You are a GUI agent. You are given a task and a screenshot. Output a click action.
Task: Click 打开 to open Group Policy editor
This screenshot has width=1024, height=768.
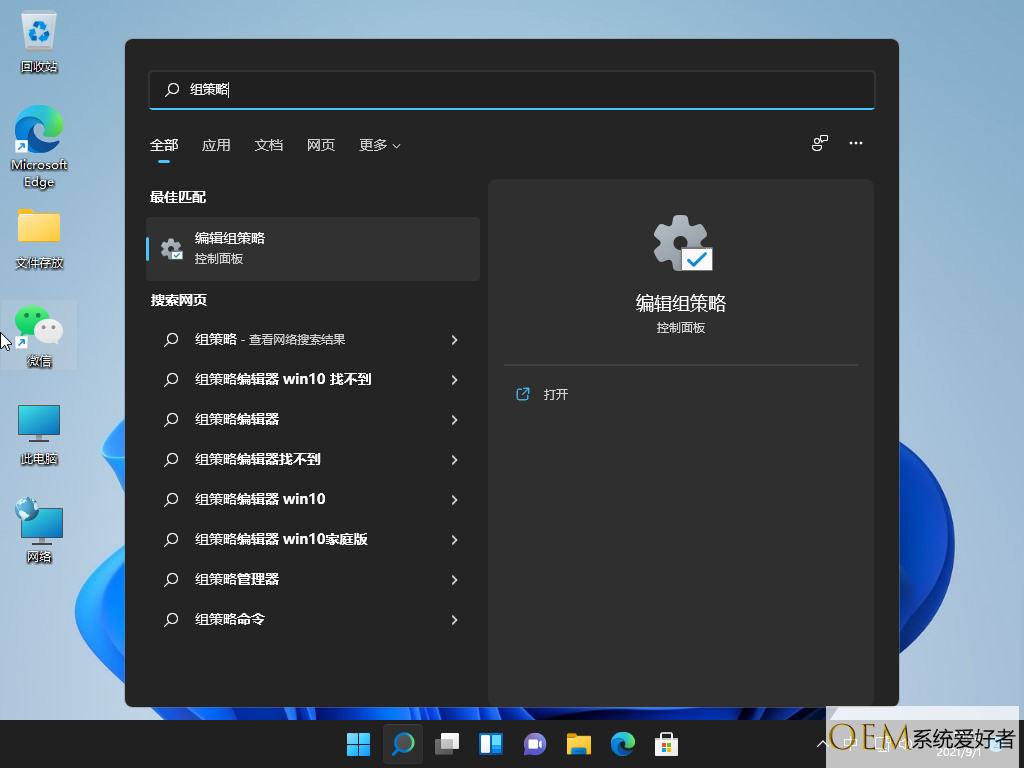[x=555, y=395]
